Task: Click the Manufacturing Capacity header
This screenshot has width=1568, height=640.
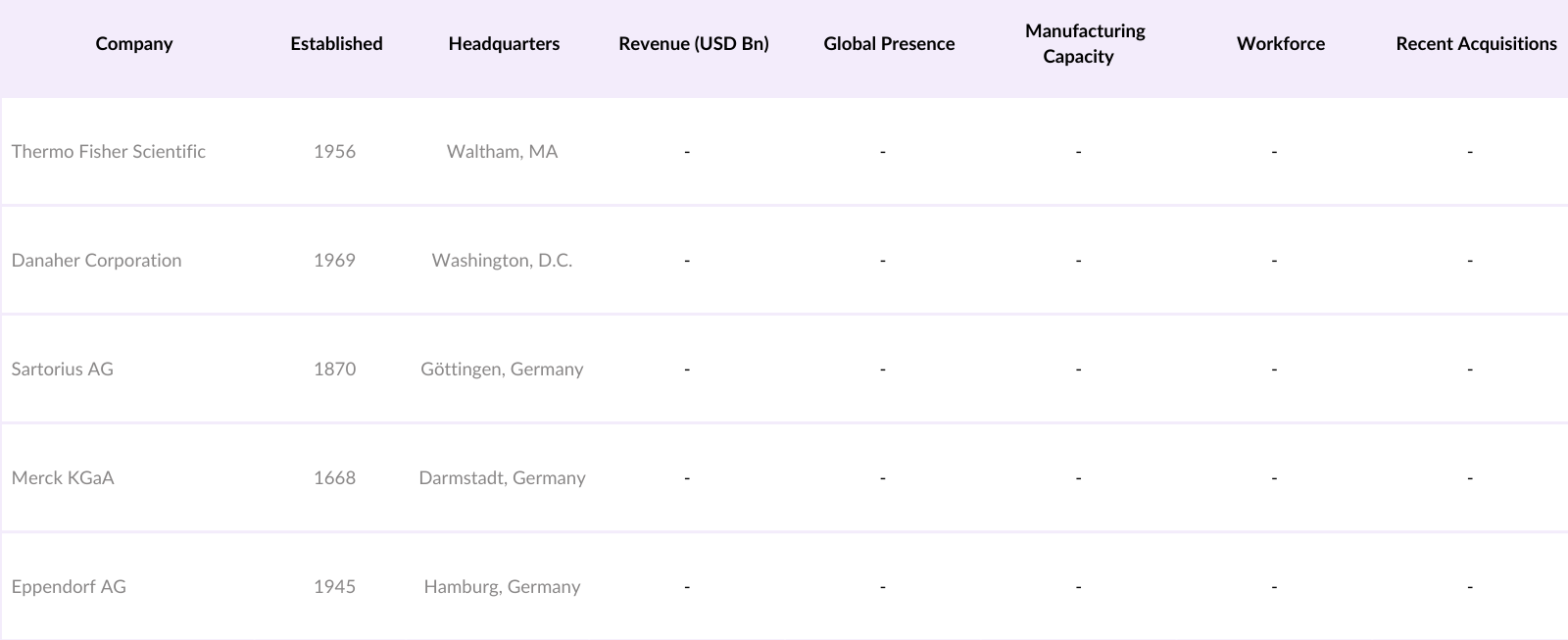Action: 1085,44
